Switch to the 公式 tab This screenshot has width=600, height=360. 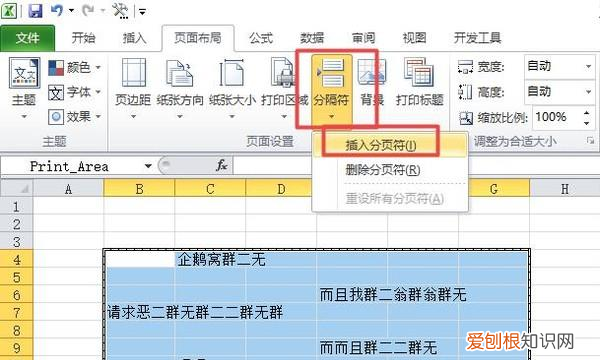tap(261, 38)
